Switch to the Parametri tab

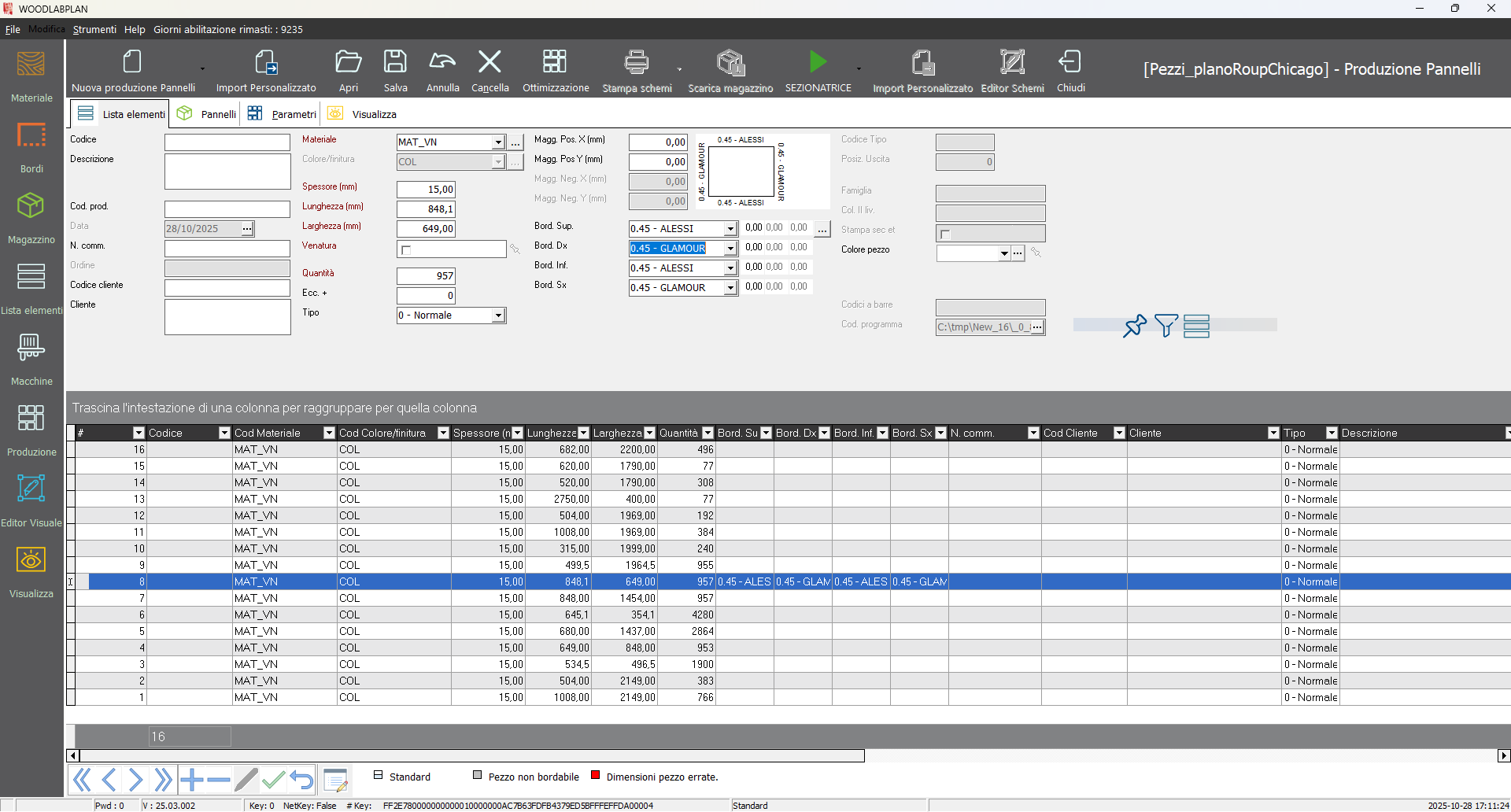pos(283,114)
